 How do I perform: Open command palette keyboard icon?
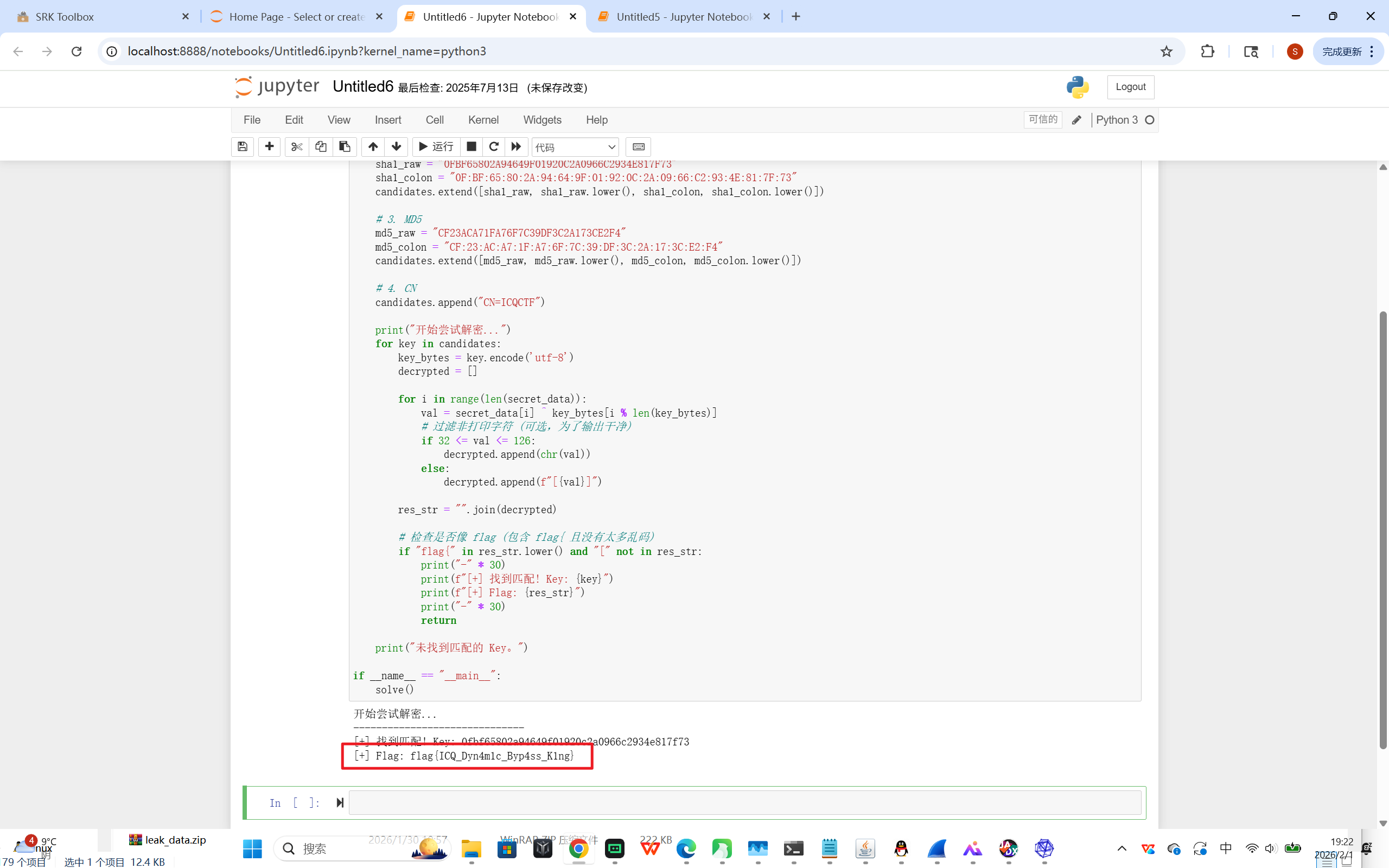[x=638, y=147]
